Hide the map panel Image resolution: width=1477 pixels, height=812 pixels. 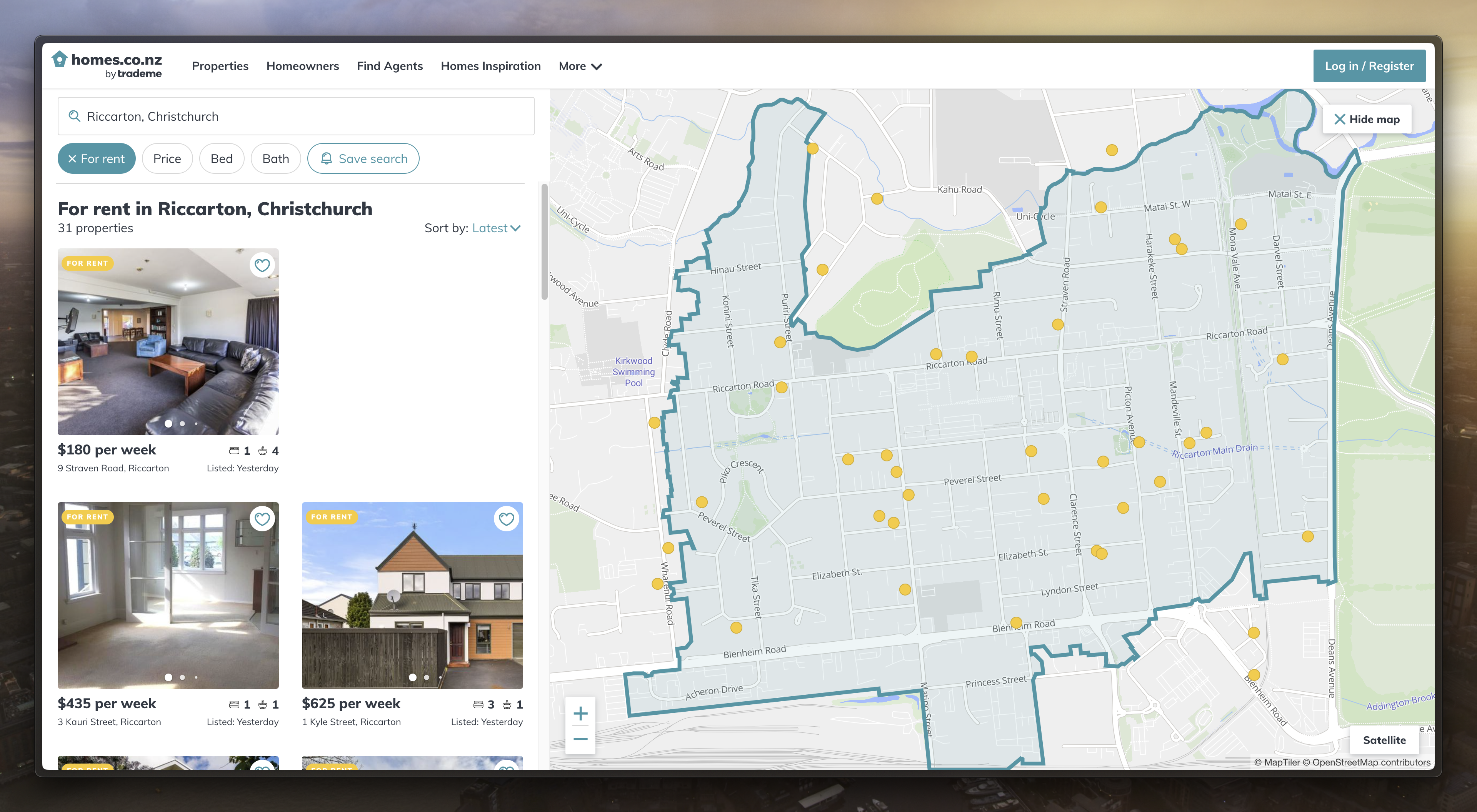[x=1367, y=119]
